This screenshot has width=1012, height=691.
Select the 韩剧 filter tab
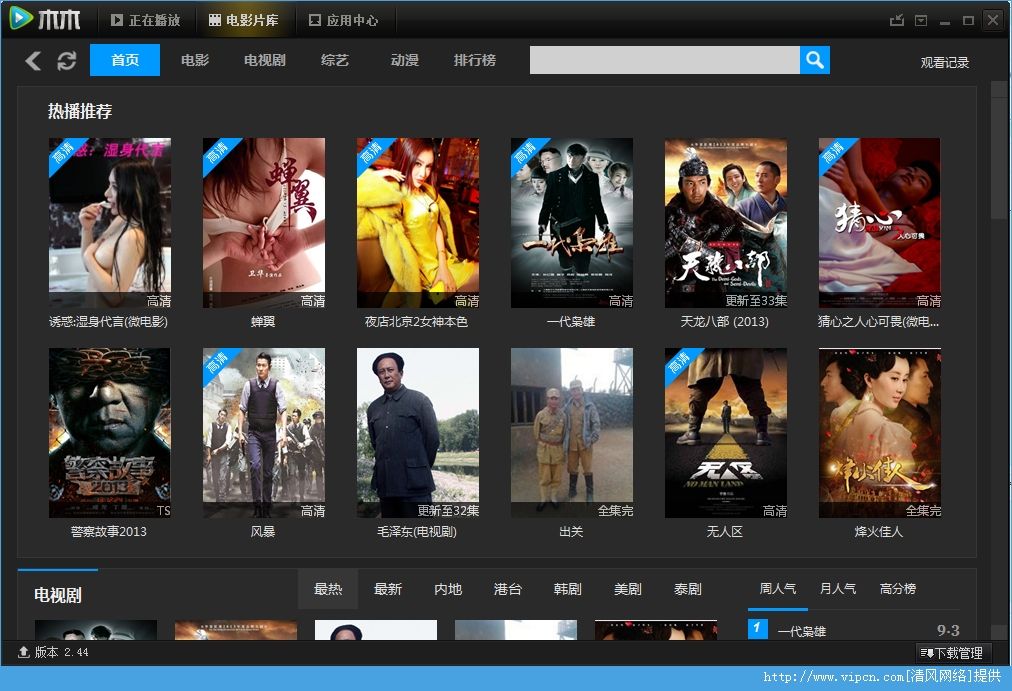567,589
